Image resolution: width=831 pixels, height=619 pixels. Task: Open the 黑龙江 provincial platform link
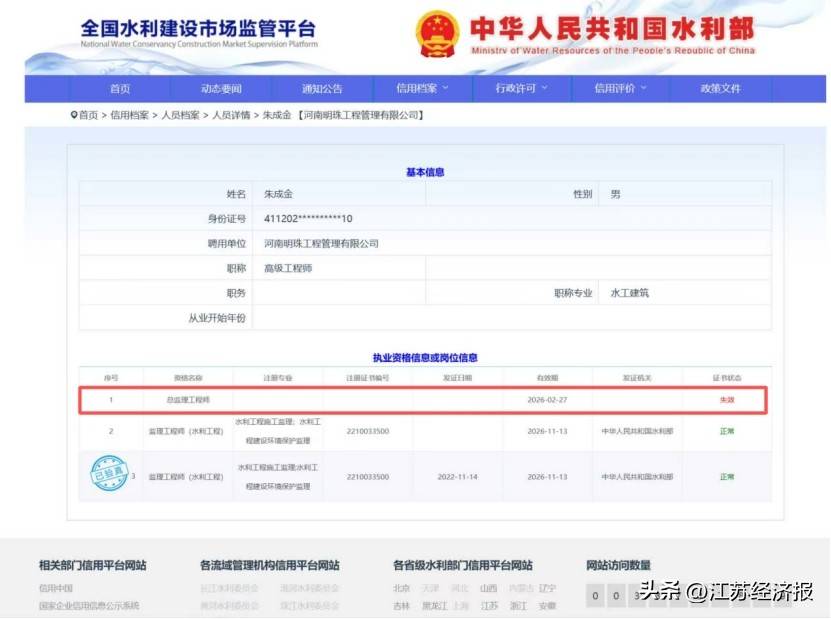coord(435,605)
